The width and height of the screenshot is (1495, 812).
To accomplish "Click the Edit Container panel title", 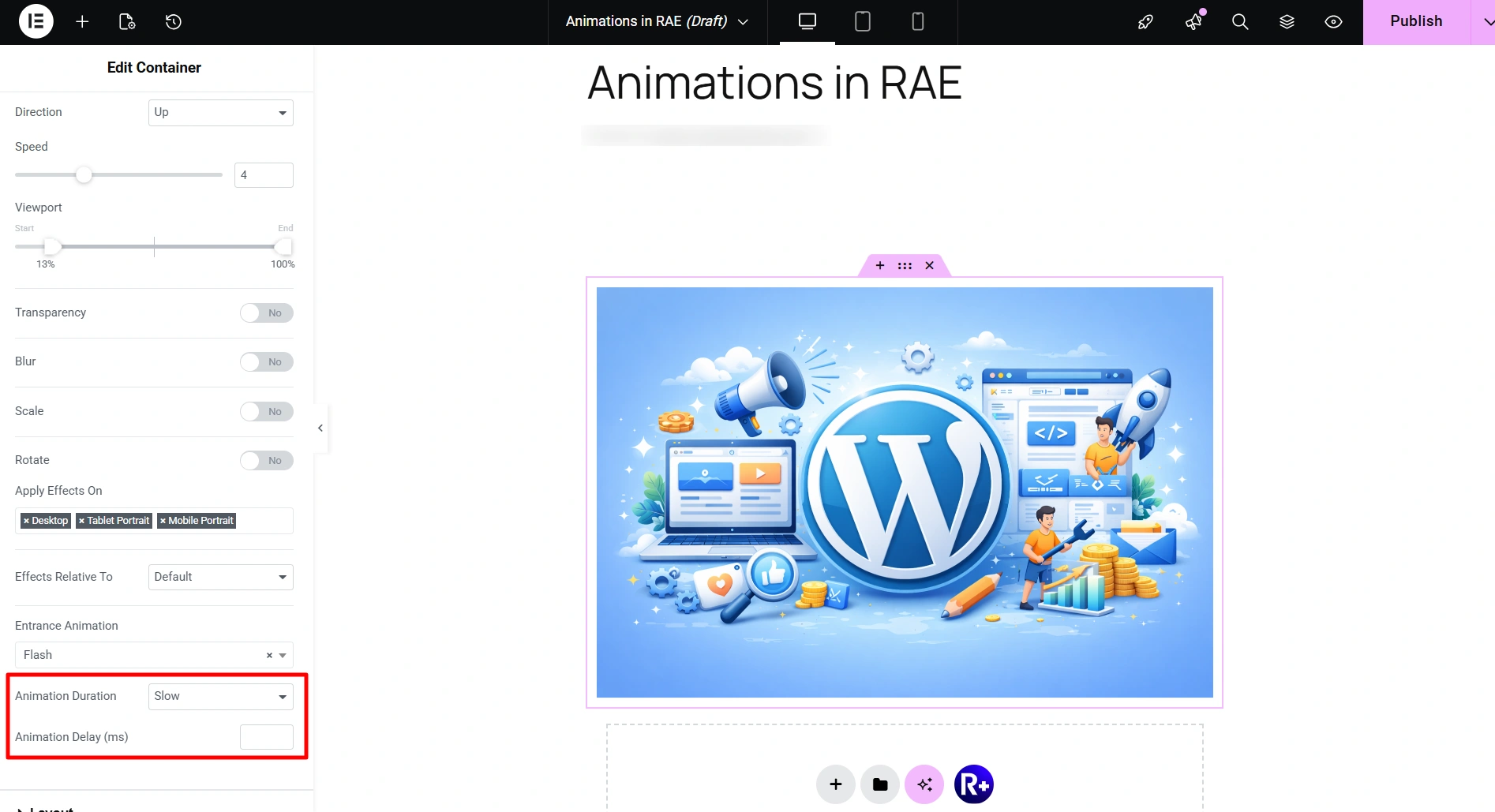I will coord(154,68).
